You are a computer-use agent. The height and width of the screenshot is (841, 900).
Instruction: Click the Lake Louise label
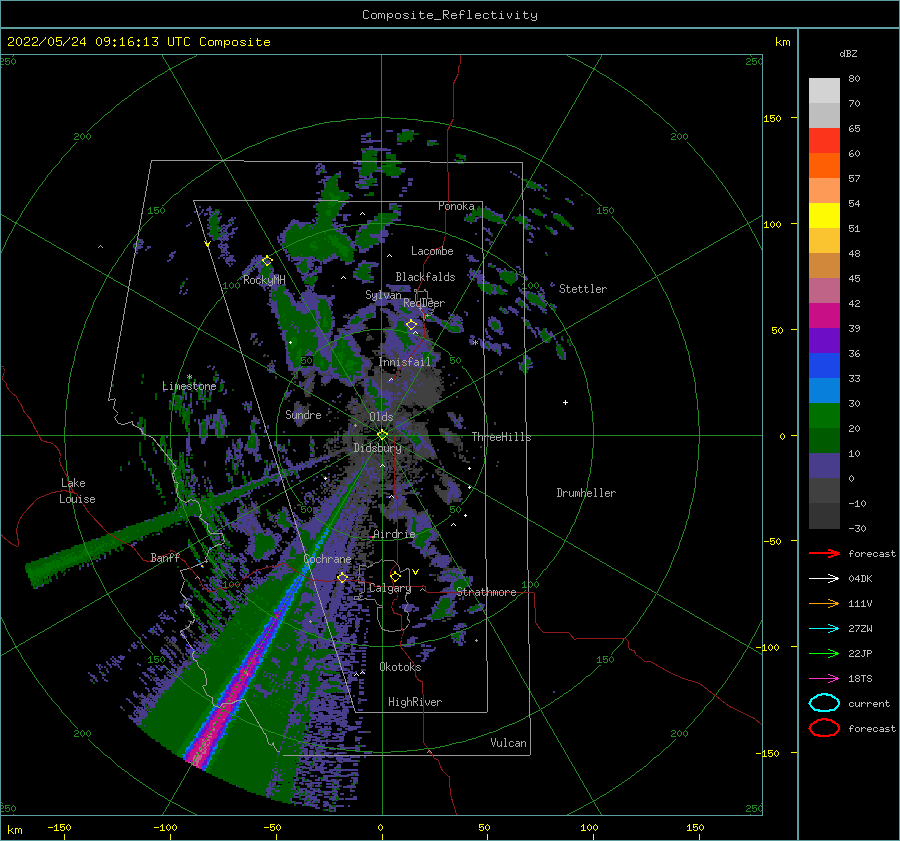click(77, 491)
